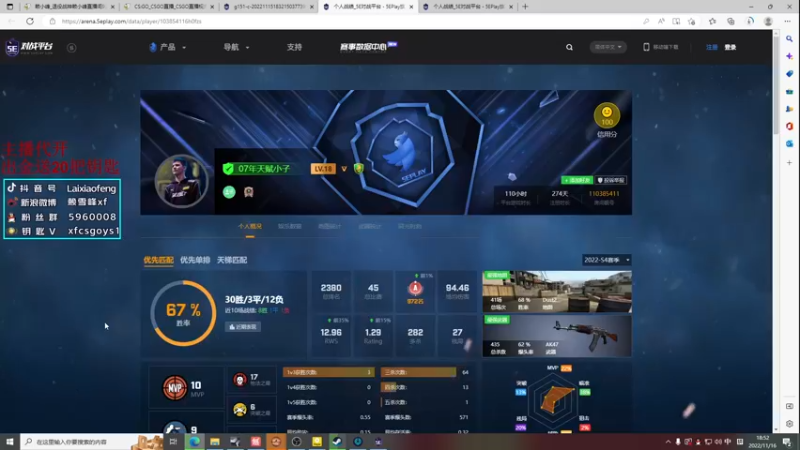800x450 pixels.
Task: Open the browser favorites star icon
Action: click(x=712, y=21)
